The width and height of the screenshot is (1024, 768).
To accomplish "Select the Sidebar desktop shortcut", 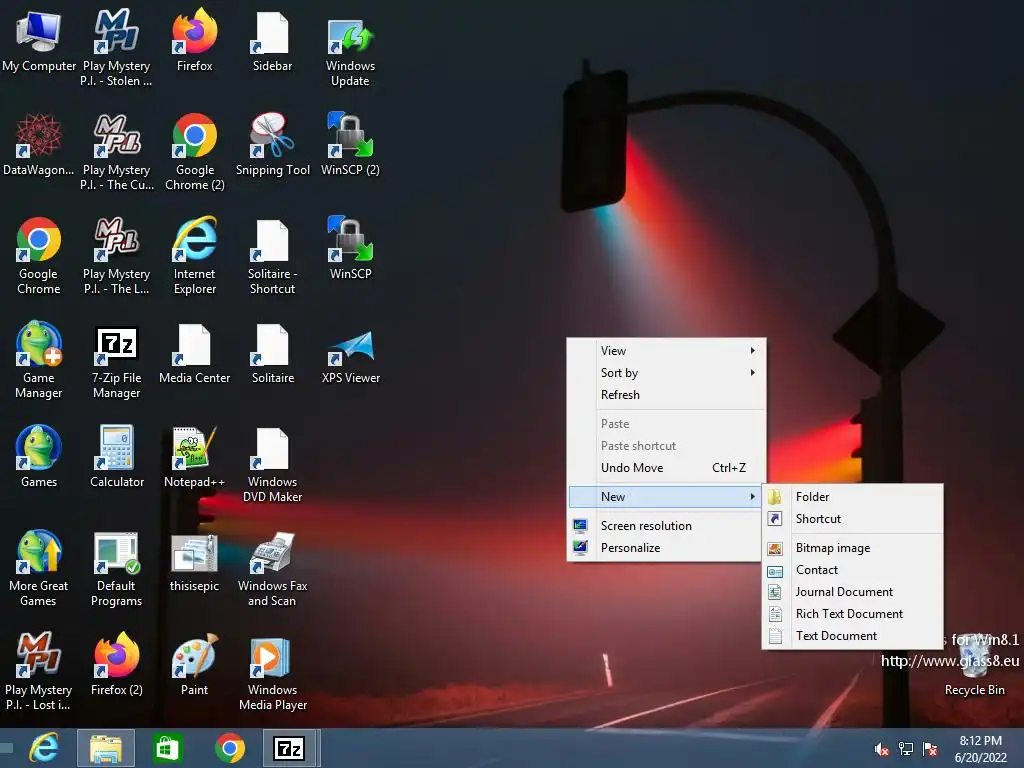I will point(272,40).
